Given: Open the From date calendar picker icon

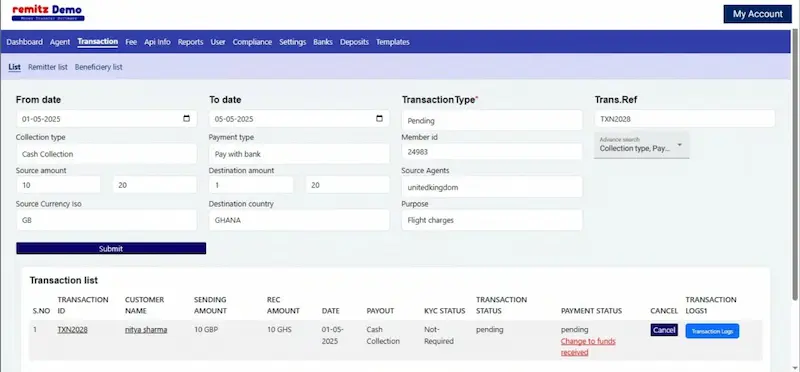Looking at the screenshot, I should coord(186,118).
